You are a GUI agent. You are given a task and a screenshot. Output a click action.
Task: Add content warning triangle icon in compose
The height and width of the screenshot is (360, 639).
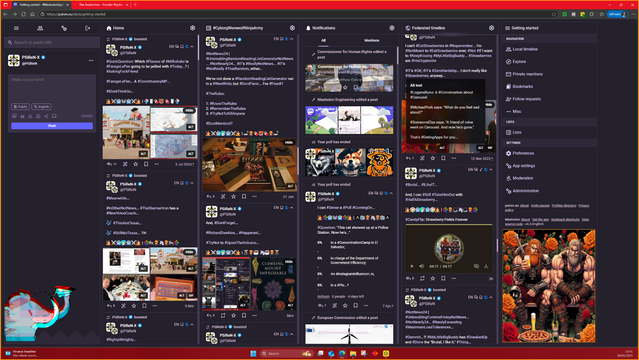point(30,116)
